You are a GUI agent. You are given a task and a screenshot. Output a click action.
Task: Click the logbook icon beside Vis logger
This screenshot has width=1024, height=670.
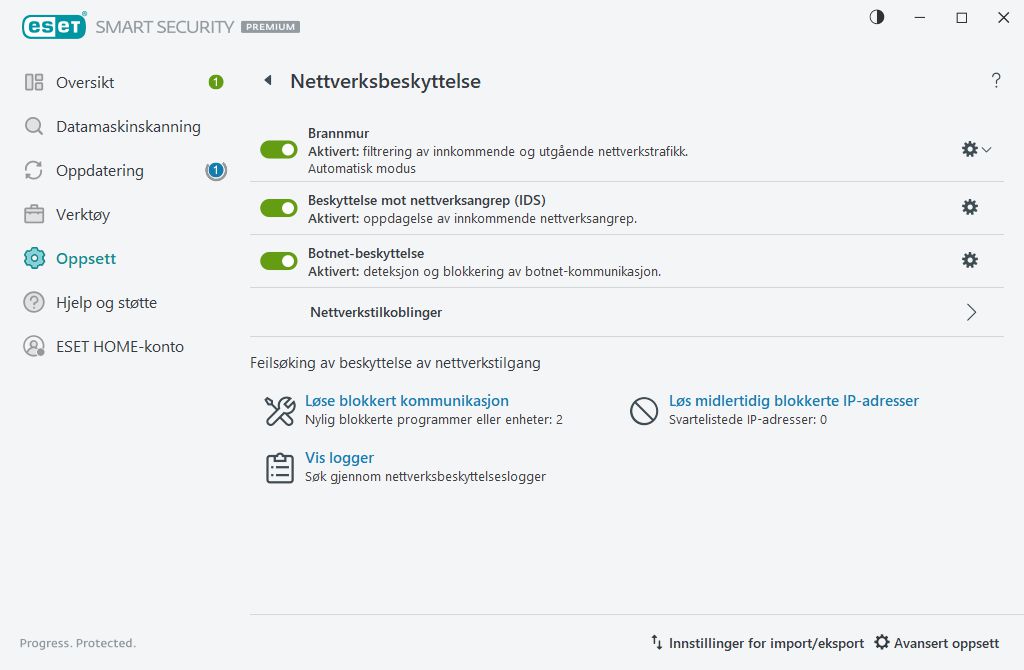(x=281, y=466)
